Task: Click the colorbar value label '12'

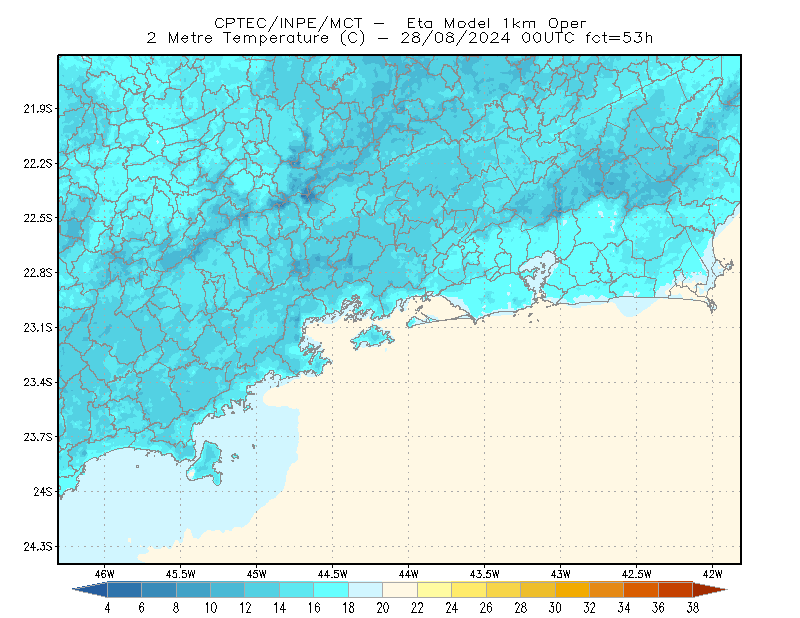Action: tap(245, 608)
